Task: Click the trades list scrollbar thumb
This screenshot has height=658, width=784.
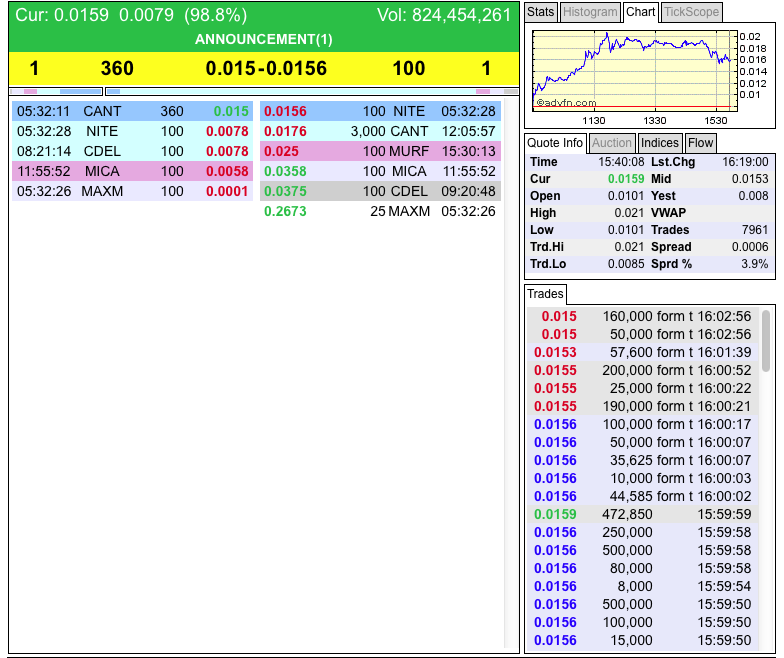Action: click(x=766, y=341)
